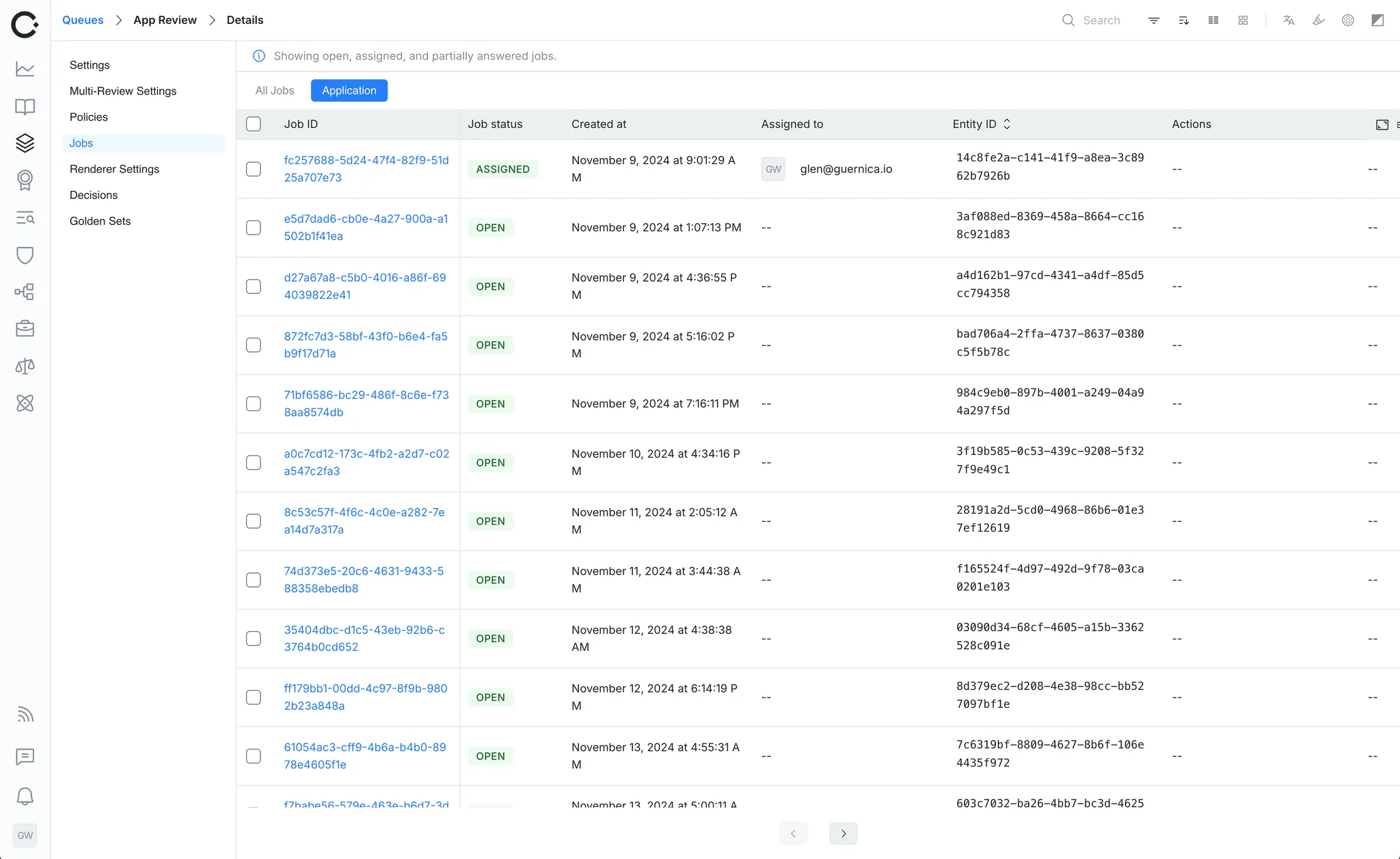Click the sort icon in top toolbar

pyautogui.click(x=1184, y=21)
